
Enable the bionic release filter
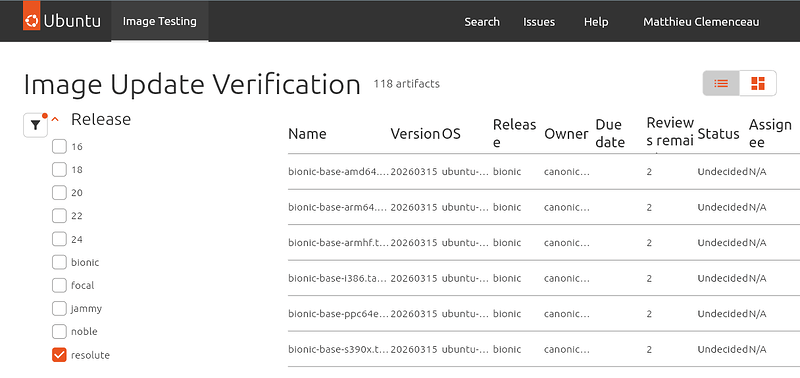pos(59,262)
